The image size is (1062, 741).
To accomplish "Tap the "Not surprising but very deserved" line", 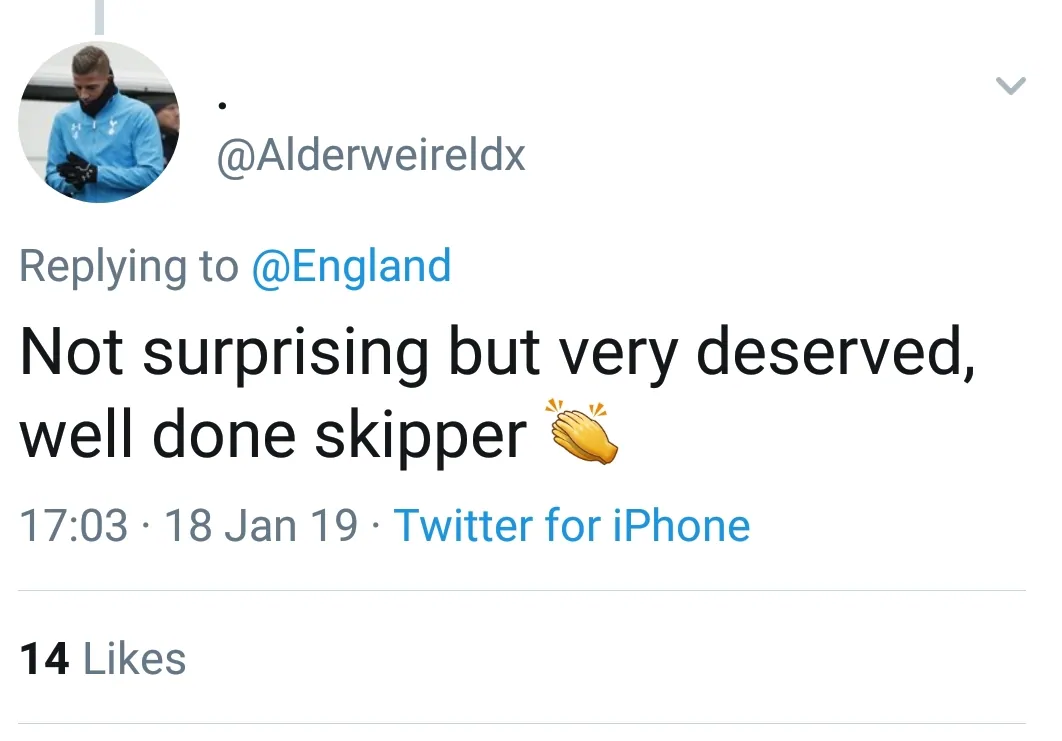I will (x=497, y=352).
